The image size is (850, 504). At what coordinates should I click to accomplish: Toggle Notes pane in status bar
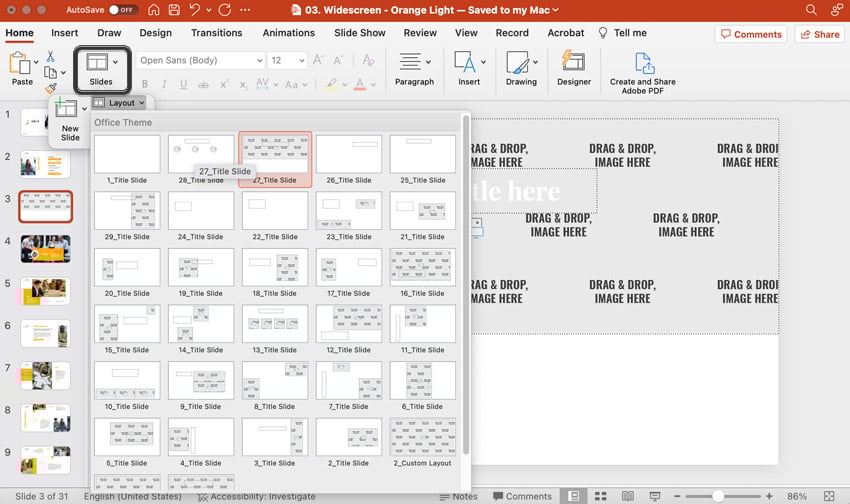pyautogui.click(x=458, y=496)
